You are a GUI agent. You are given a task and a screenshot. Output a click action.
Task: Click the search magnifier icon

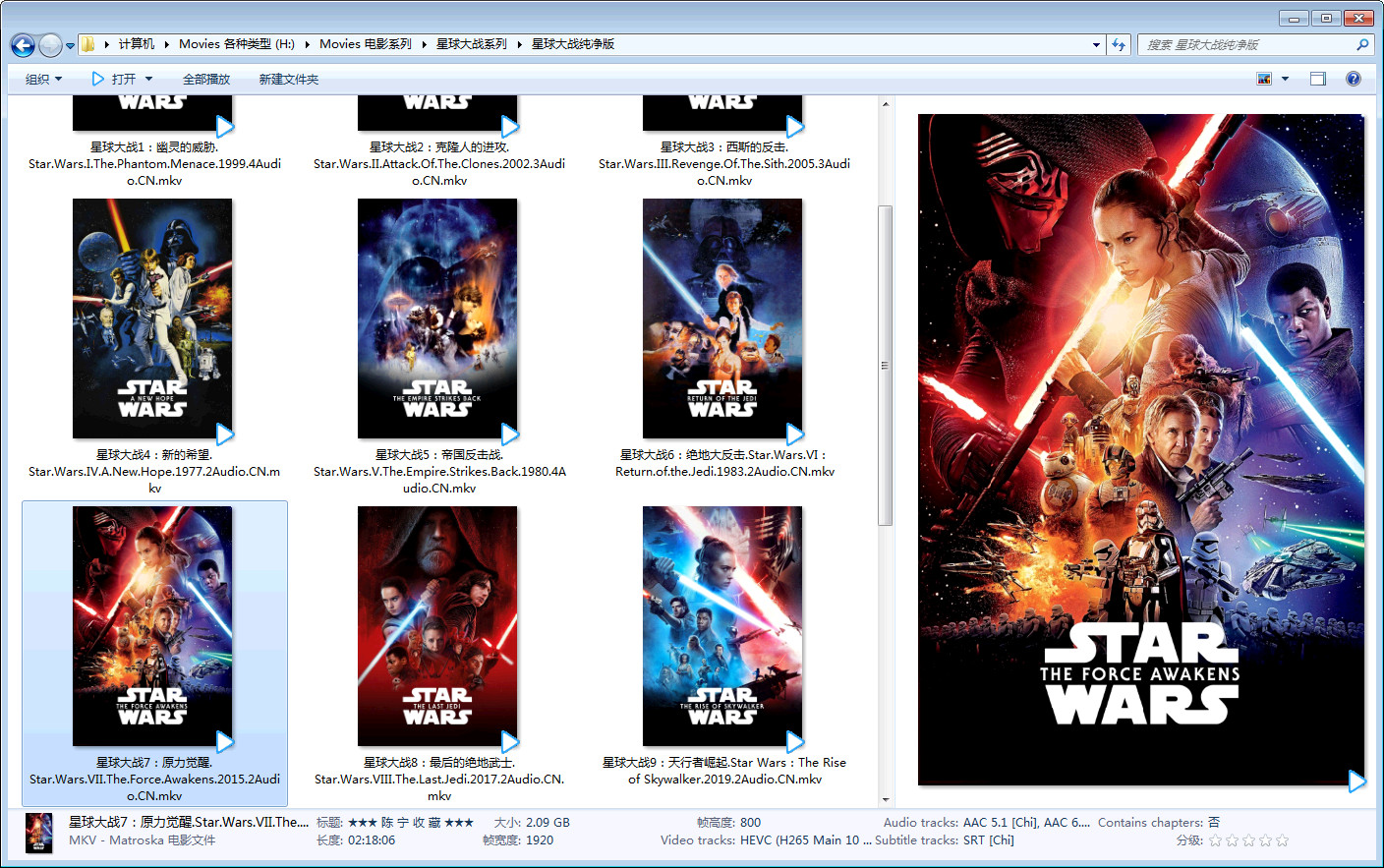pyautogui.click(x=1362, y=44)
